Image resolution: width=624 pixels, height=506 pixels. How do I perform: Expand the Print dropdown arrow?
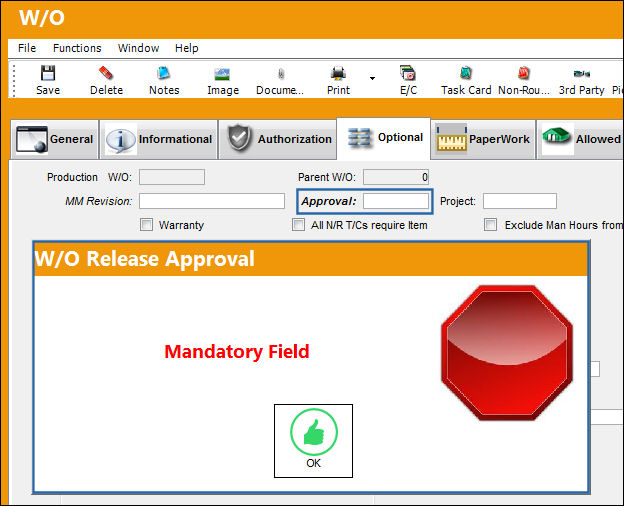click(372, 78)
